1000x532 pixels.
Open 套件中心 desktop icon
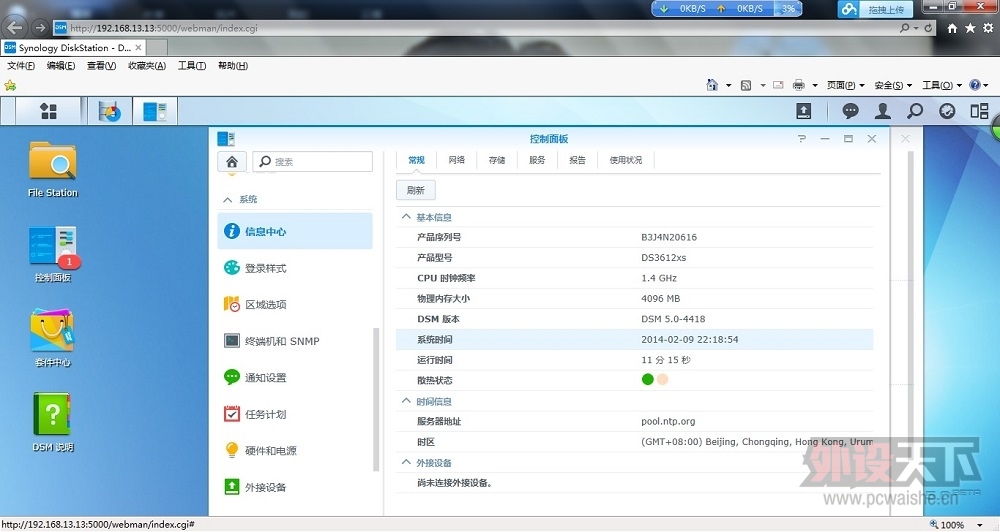tap(53, 339)
